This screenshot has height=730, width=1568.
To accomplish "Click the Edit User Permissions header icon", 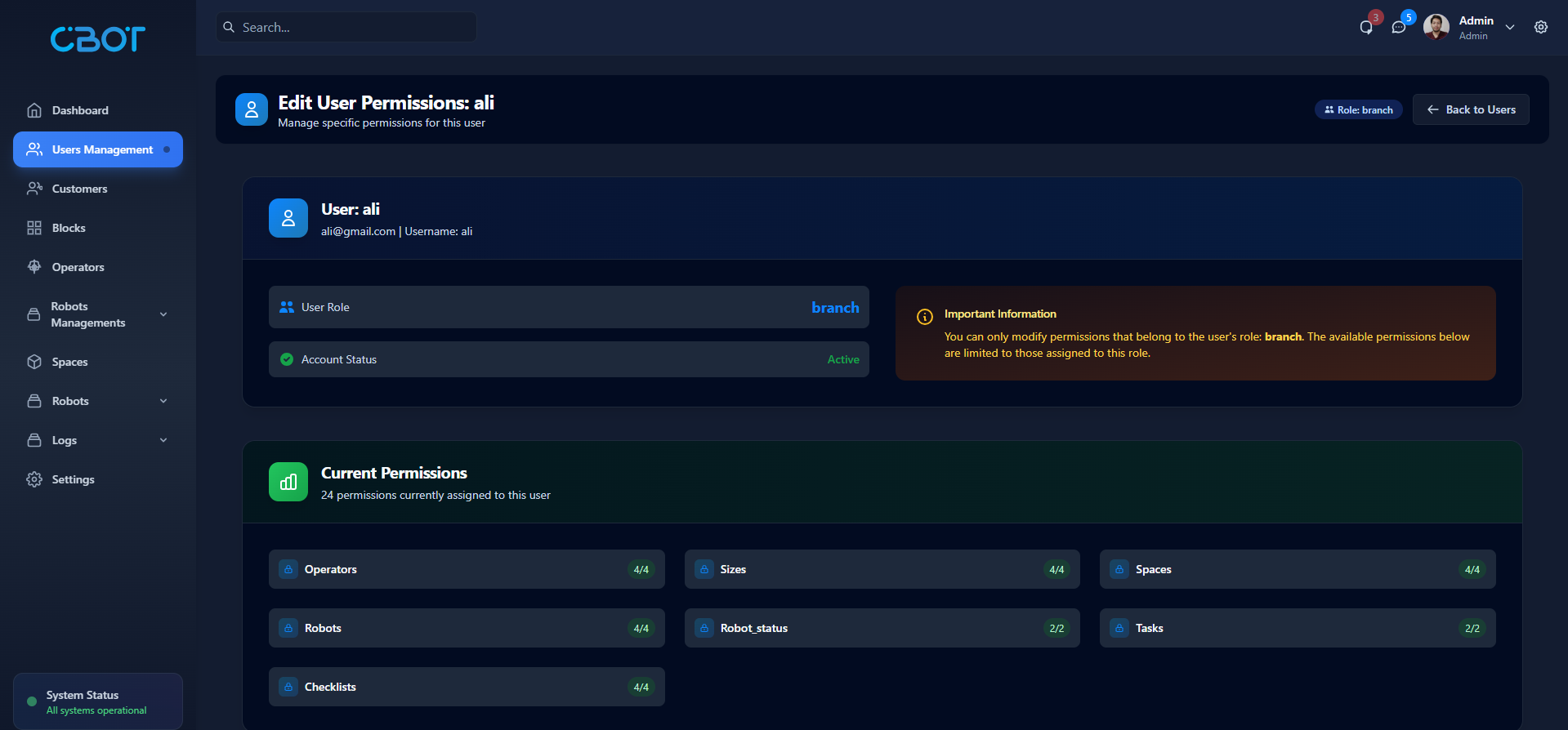I will pos(252,109).
